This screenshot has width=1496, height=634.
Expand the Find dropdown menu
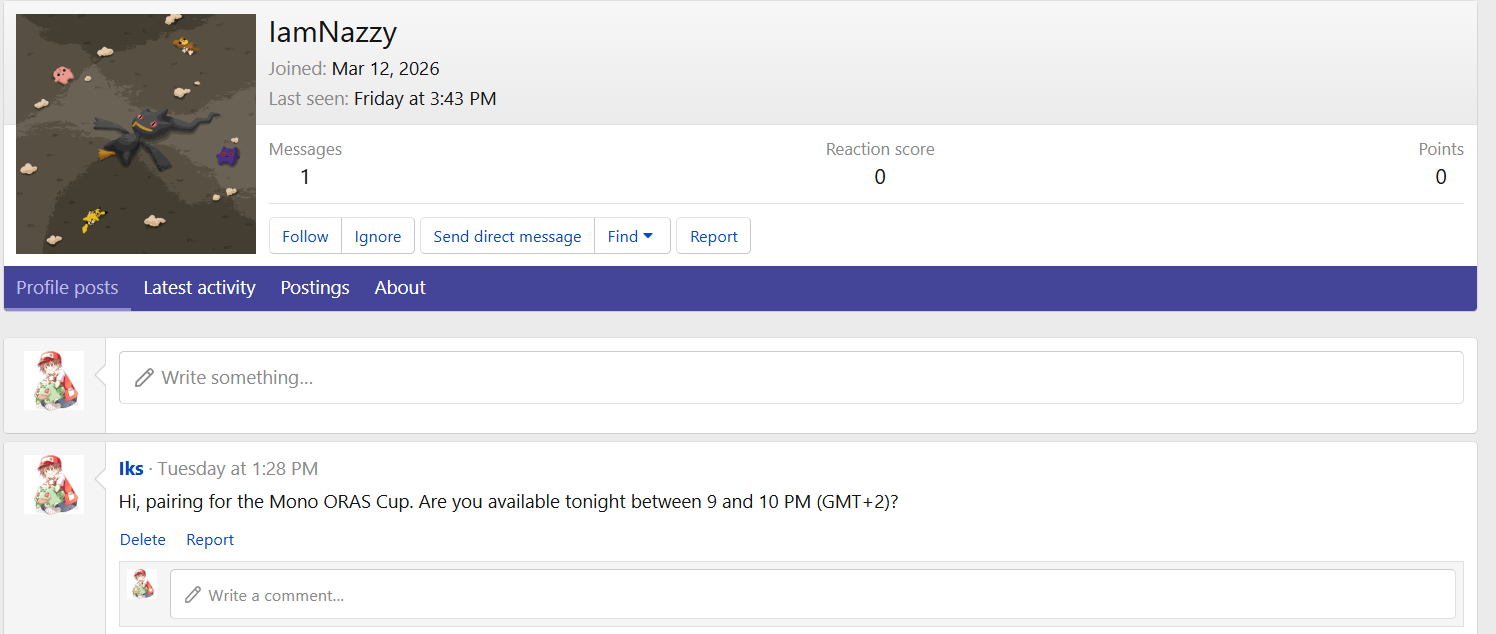point(631,236)
